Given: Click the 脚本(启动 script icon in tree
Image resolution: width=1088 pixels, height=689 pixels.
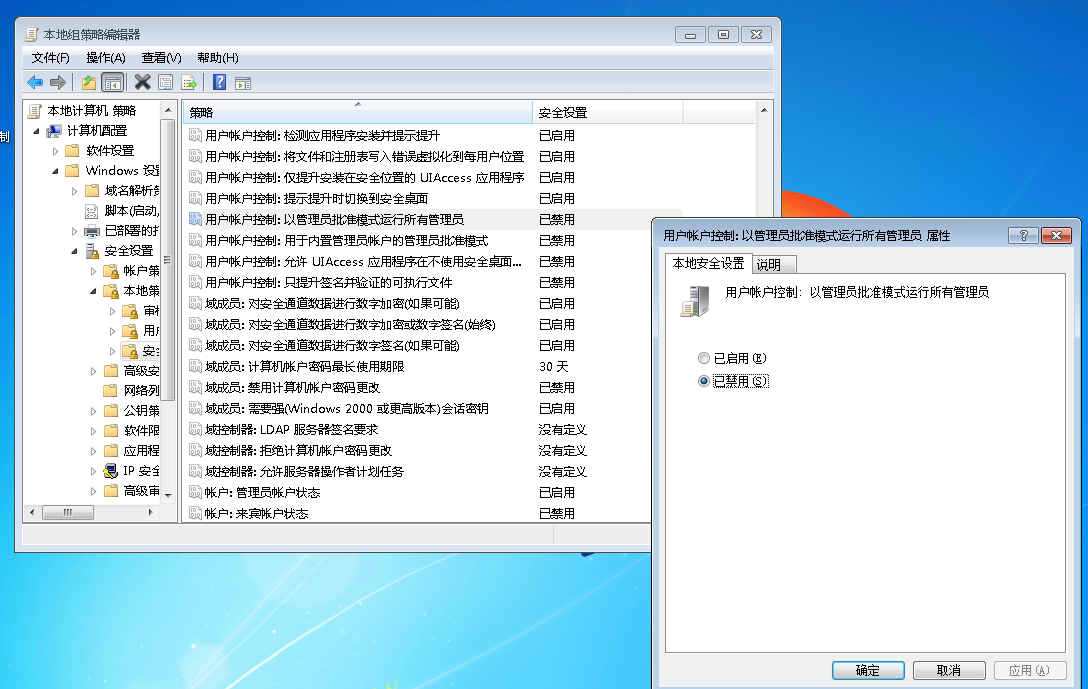Looking at the screenshot, I should [92, 211].
